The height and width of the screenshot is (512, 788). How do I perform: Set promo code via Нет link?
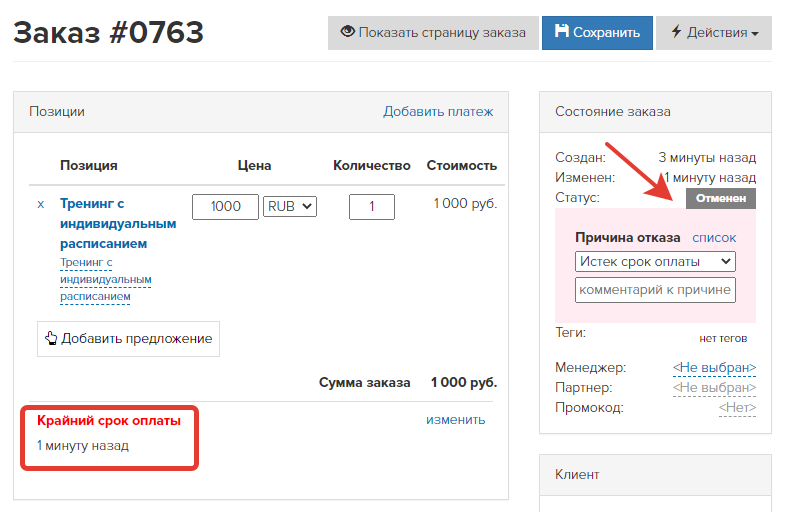pos(737,407)
